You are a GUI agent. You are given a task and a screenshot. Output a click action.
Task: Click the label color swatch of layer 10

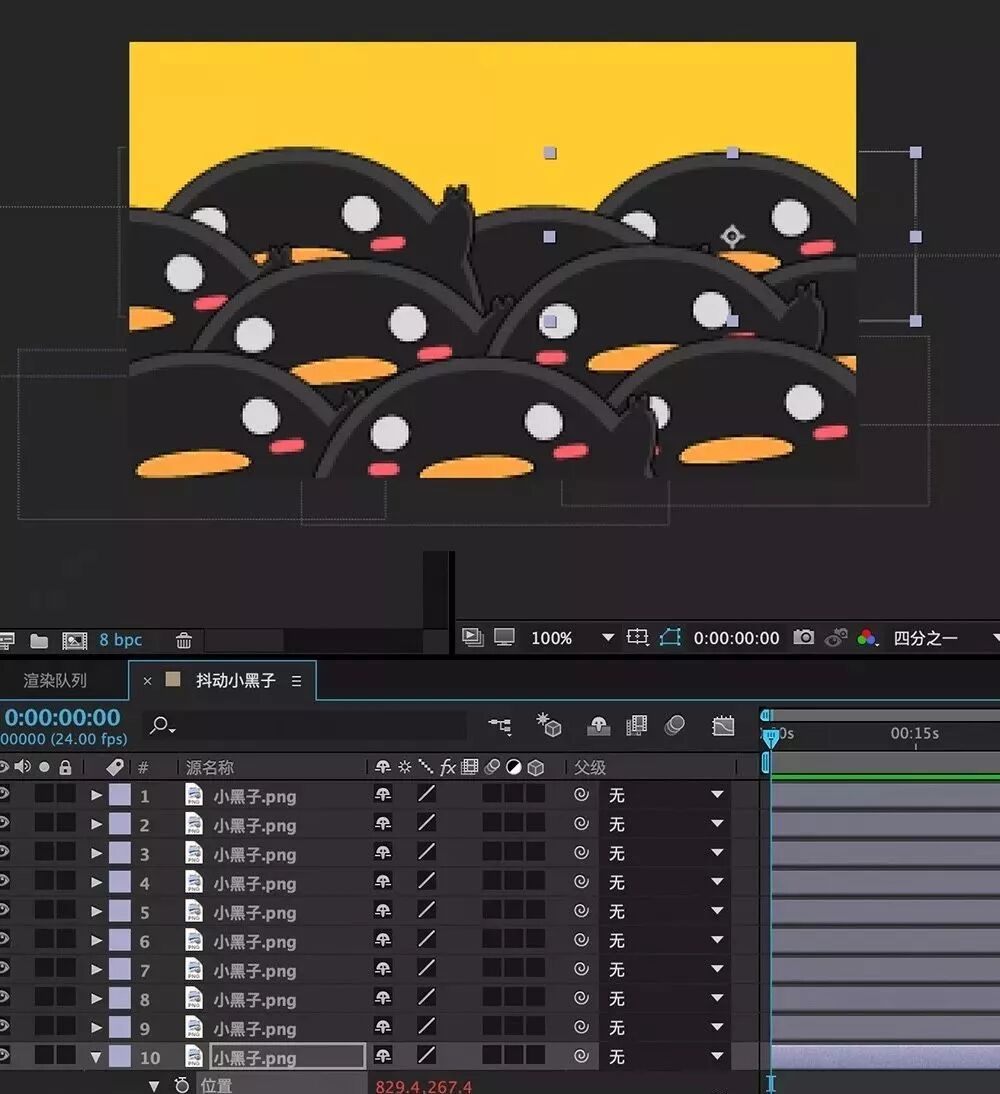tap(120, 1056)
